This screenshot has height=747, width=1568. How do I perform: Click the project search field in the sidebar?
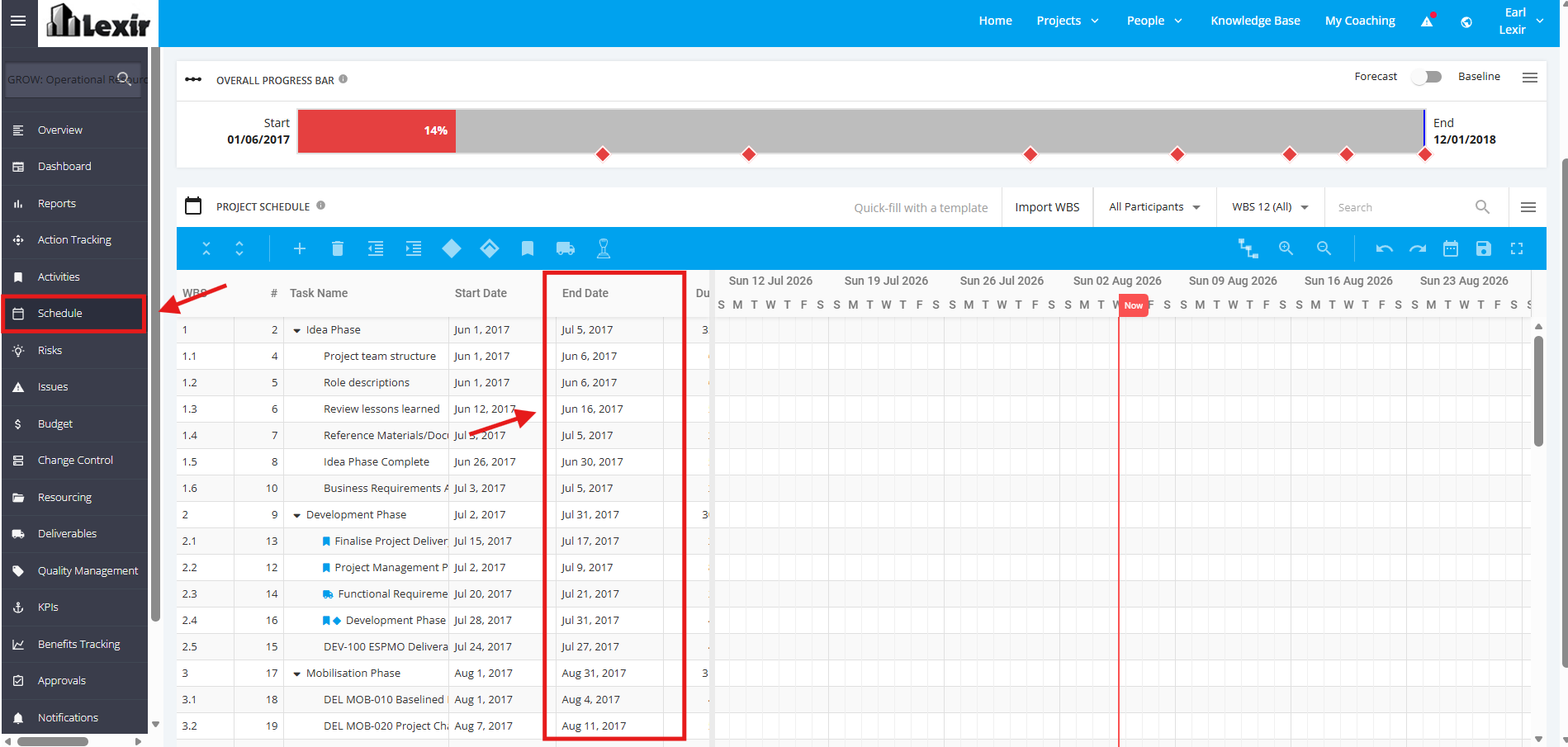click(x=72, y=79)
